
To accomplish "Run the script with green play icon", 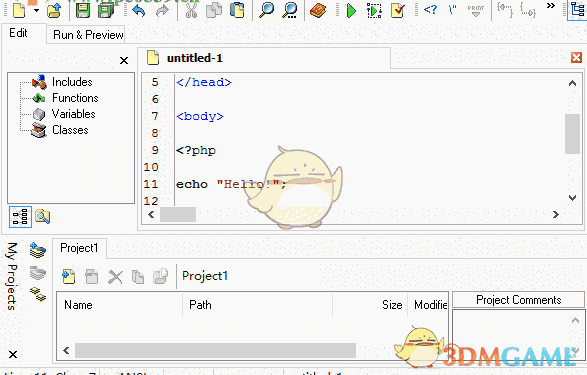I will 351,10.
